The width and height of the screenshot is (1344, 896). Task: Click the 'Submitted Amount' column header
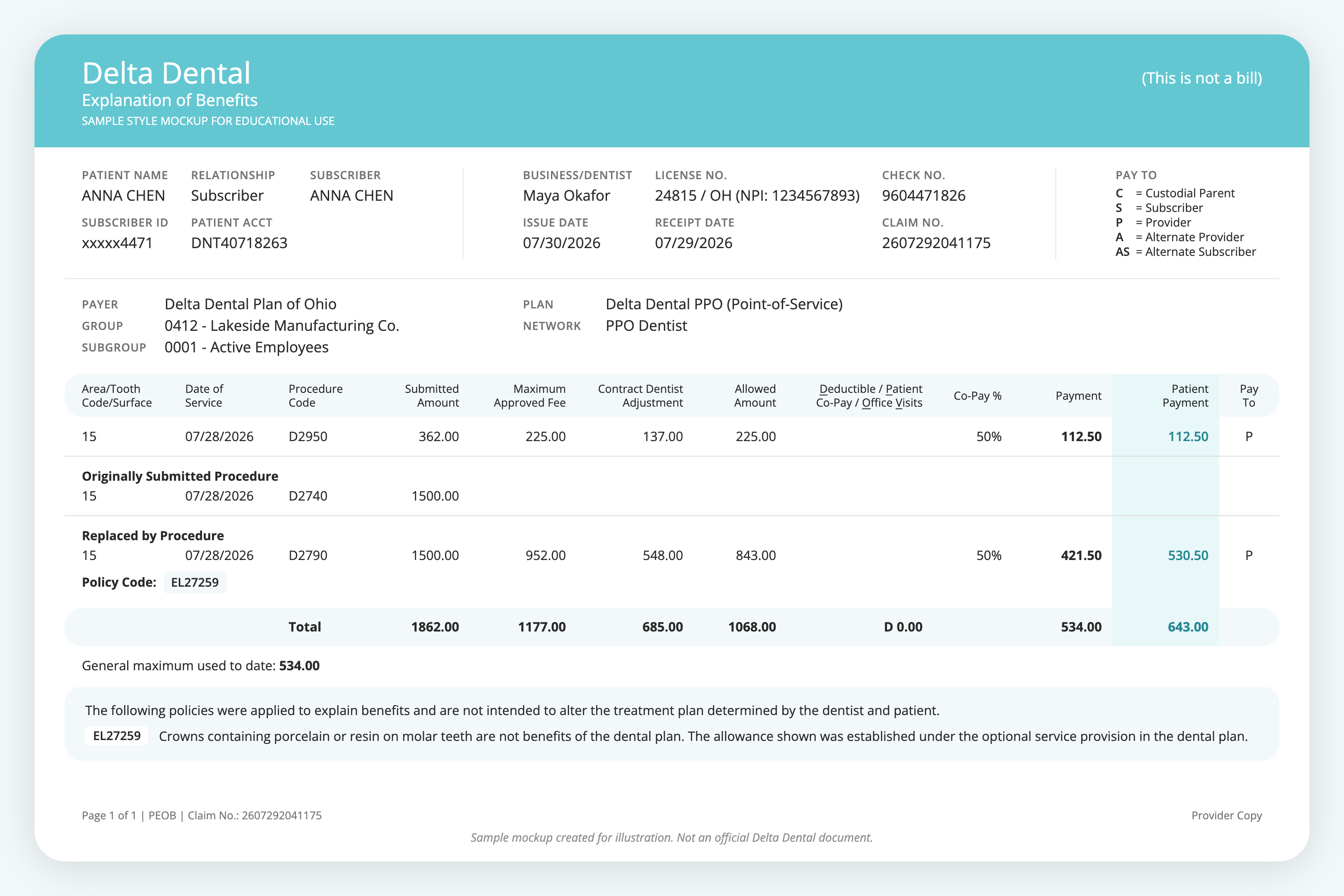coord(432,395)
